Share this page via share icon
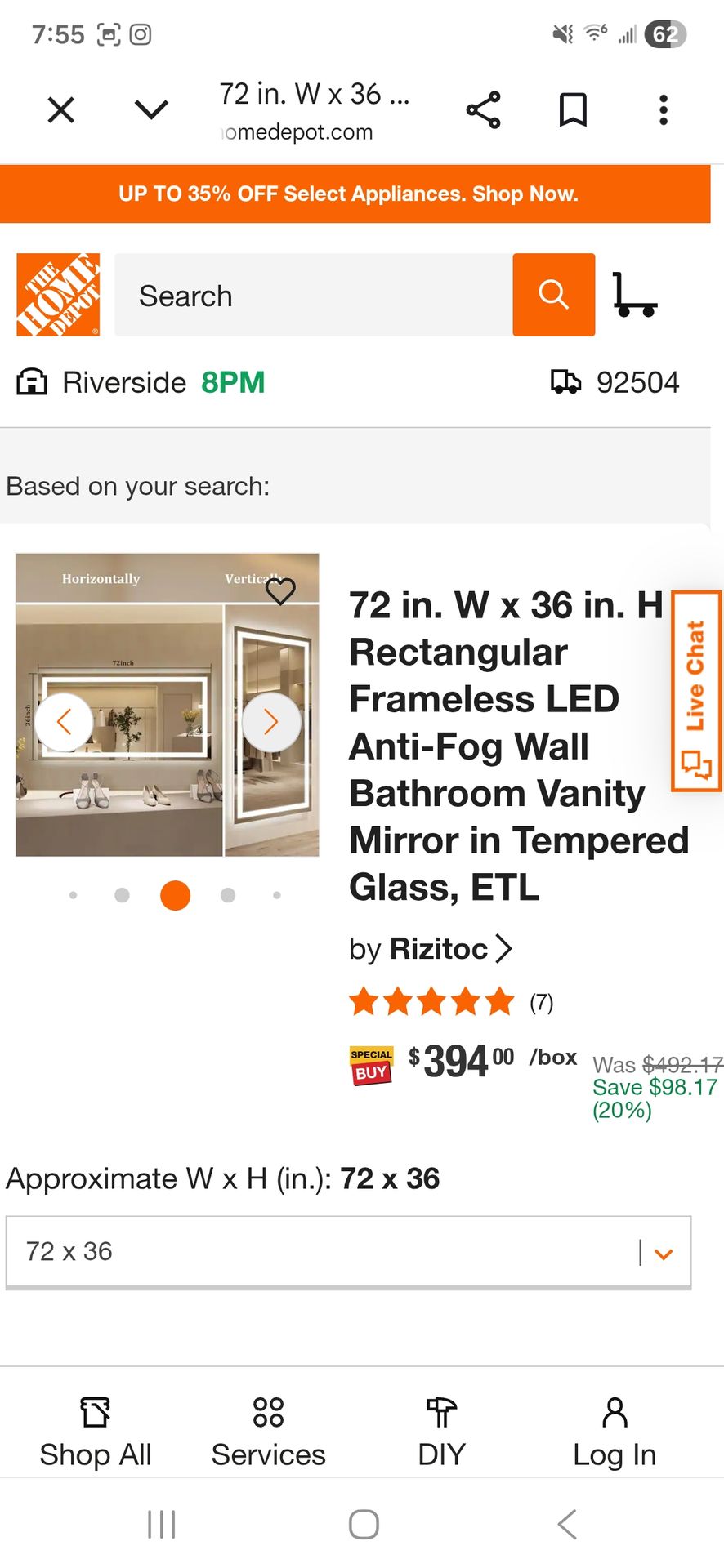Screen dimensions: 724x1568 (483, 110)
